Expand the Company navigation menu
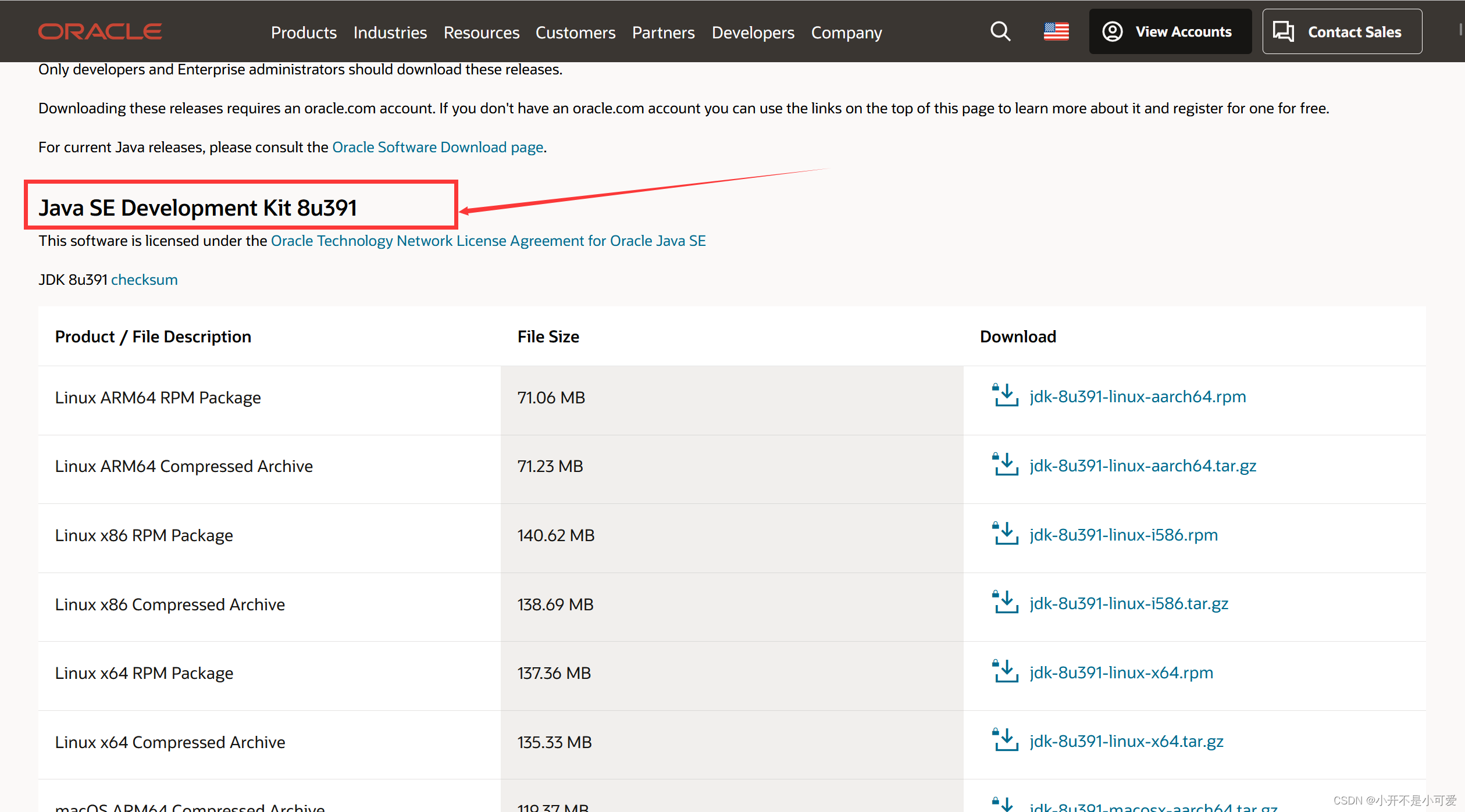 coord(846,33)
